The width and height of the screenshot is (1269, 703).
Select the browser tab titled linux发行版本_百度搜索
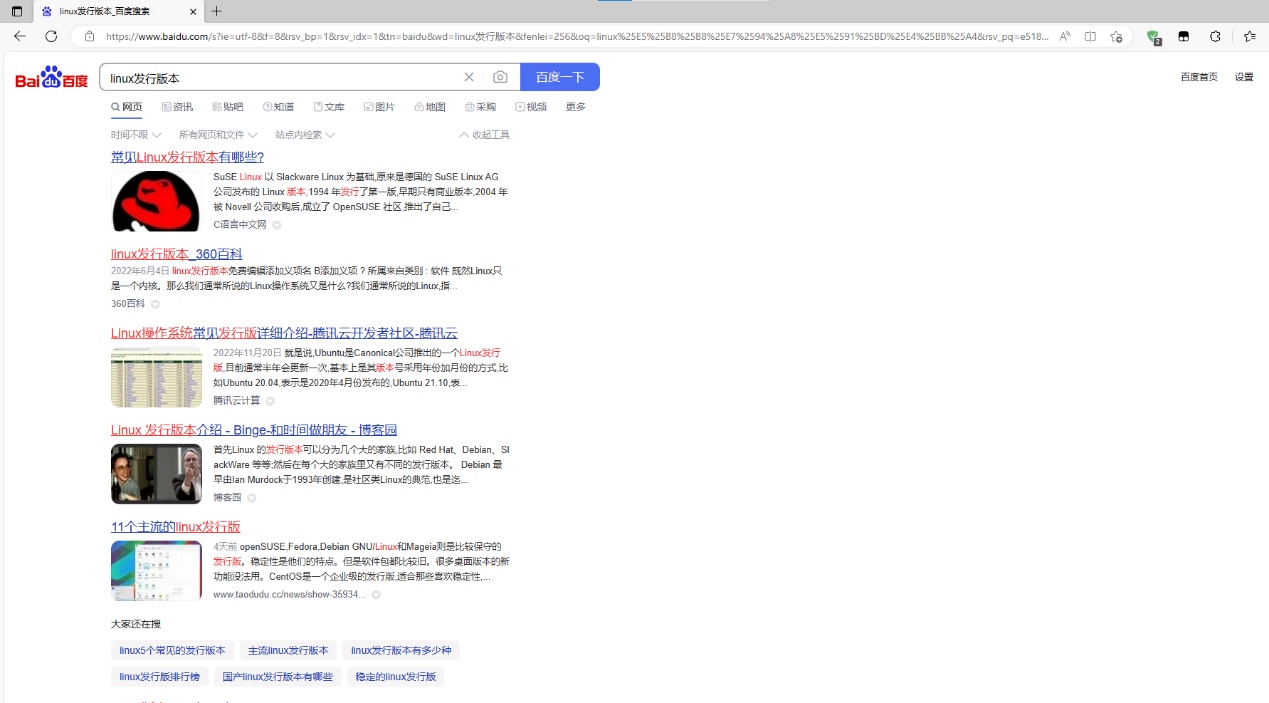(118, 11)
